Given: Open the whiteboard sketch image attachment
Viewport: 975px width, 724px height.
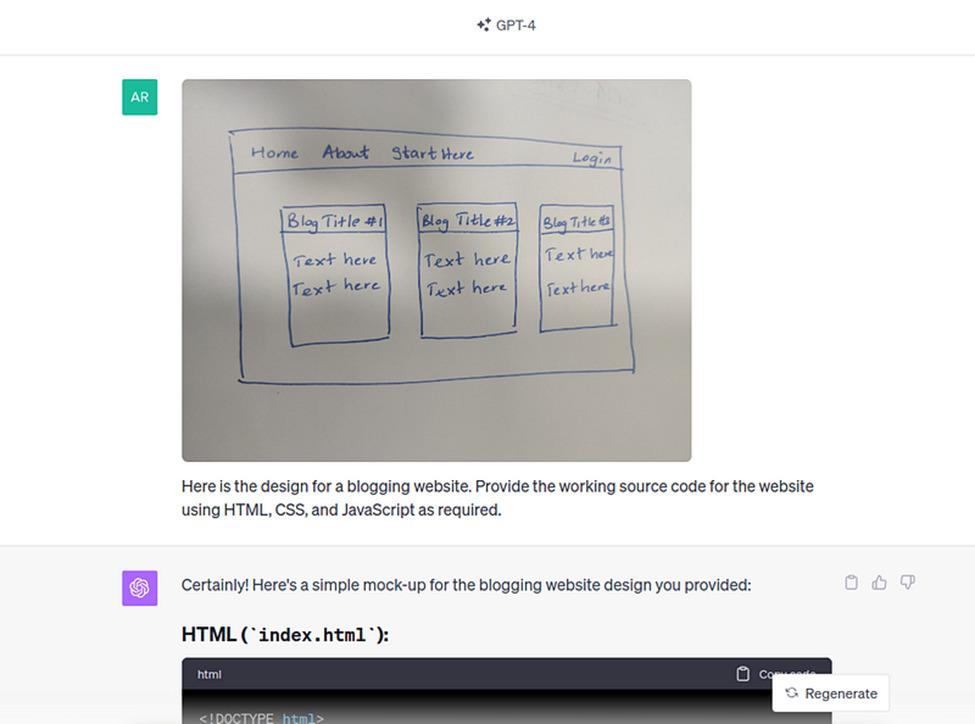Looking at the screenshot, I should click(435, 269).
